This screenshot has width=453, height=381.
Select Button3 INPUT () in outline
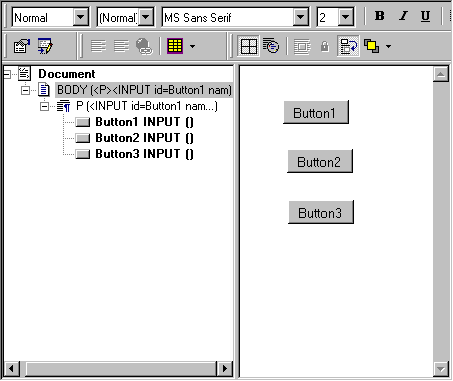[x=144, y=154]
